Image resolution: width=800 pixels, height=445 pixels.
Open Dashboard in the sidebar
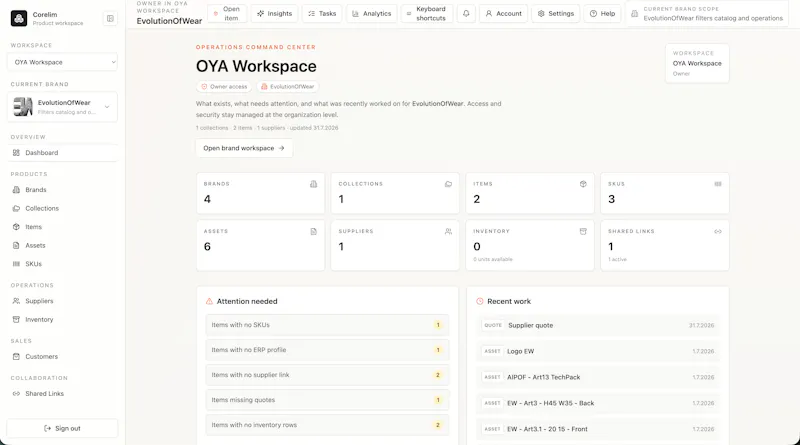pos(62,153)
